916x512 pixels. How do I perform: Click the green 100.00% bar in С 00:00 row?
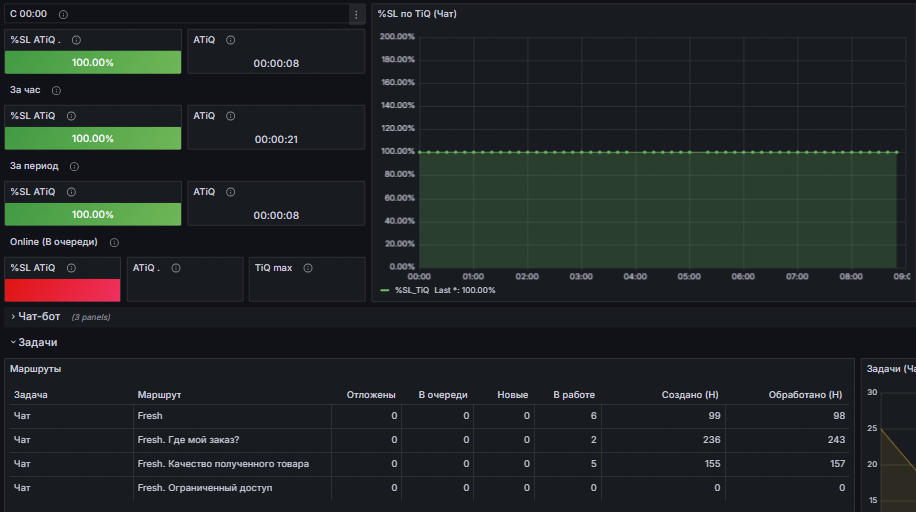point(93,63)
